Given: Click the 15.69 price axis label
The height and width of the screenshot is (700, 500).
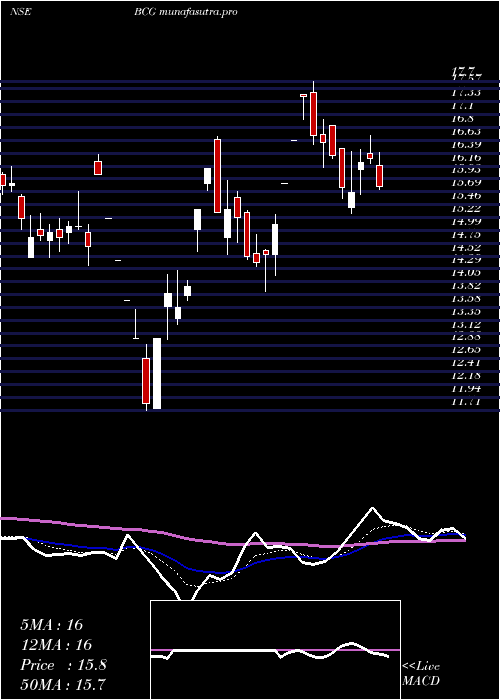Looking at the screenshot, I should [x=466, y=183].
